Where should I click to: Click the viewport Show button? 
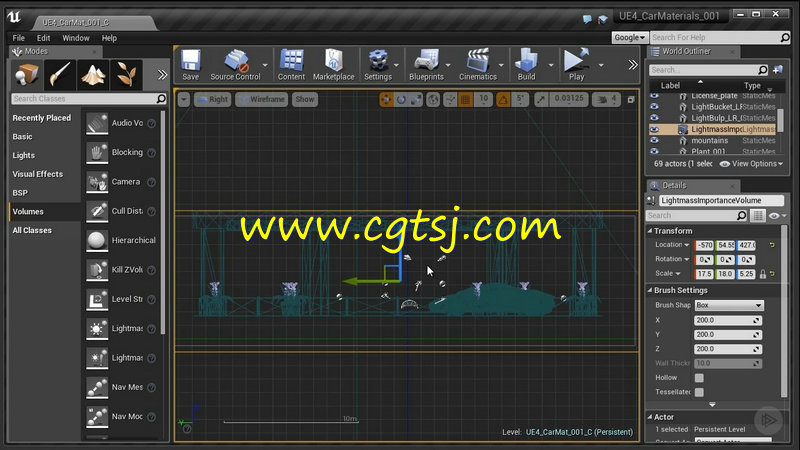tap(305, 99)
